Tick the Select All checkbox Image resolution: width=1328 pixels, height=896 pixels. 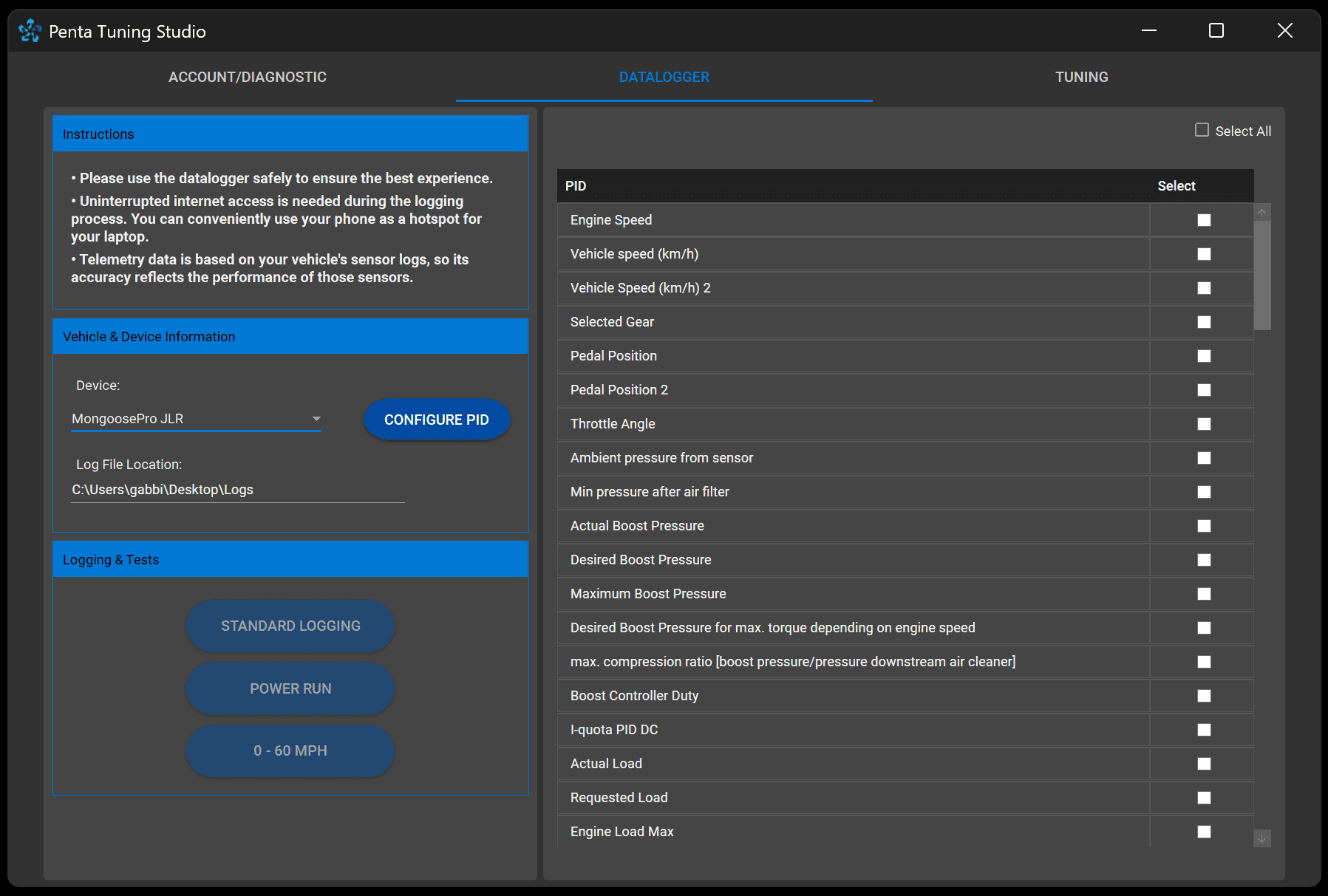pyautogui.click(x=1202, y=131)
